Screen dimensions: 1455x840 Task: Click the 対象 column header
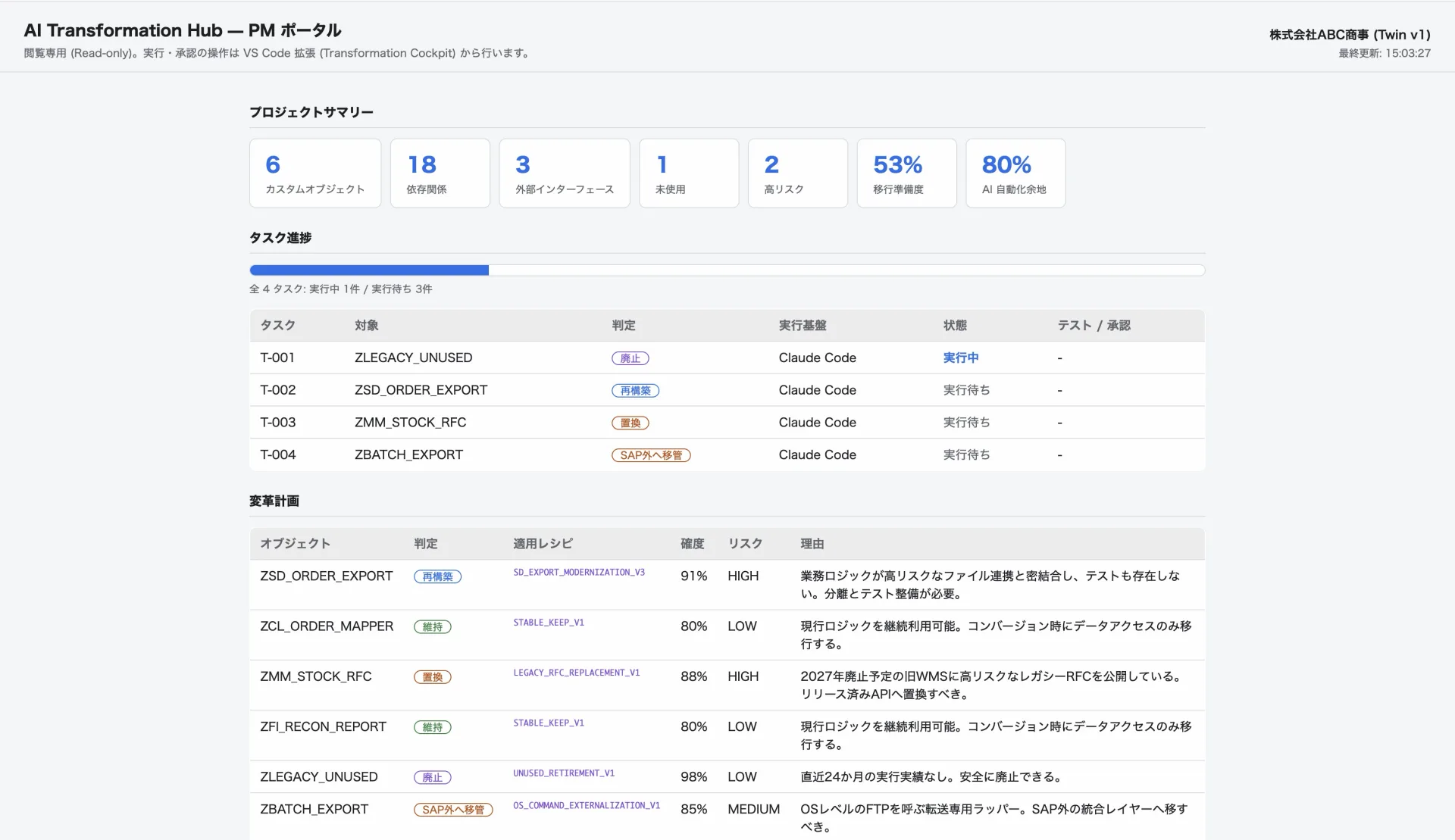coord(367,326)
